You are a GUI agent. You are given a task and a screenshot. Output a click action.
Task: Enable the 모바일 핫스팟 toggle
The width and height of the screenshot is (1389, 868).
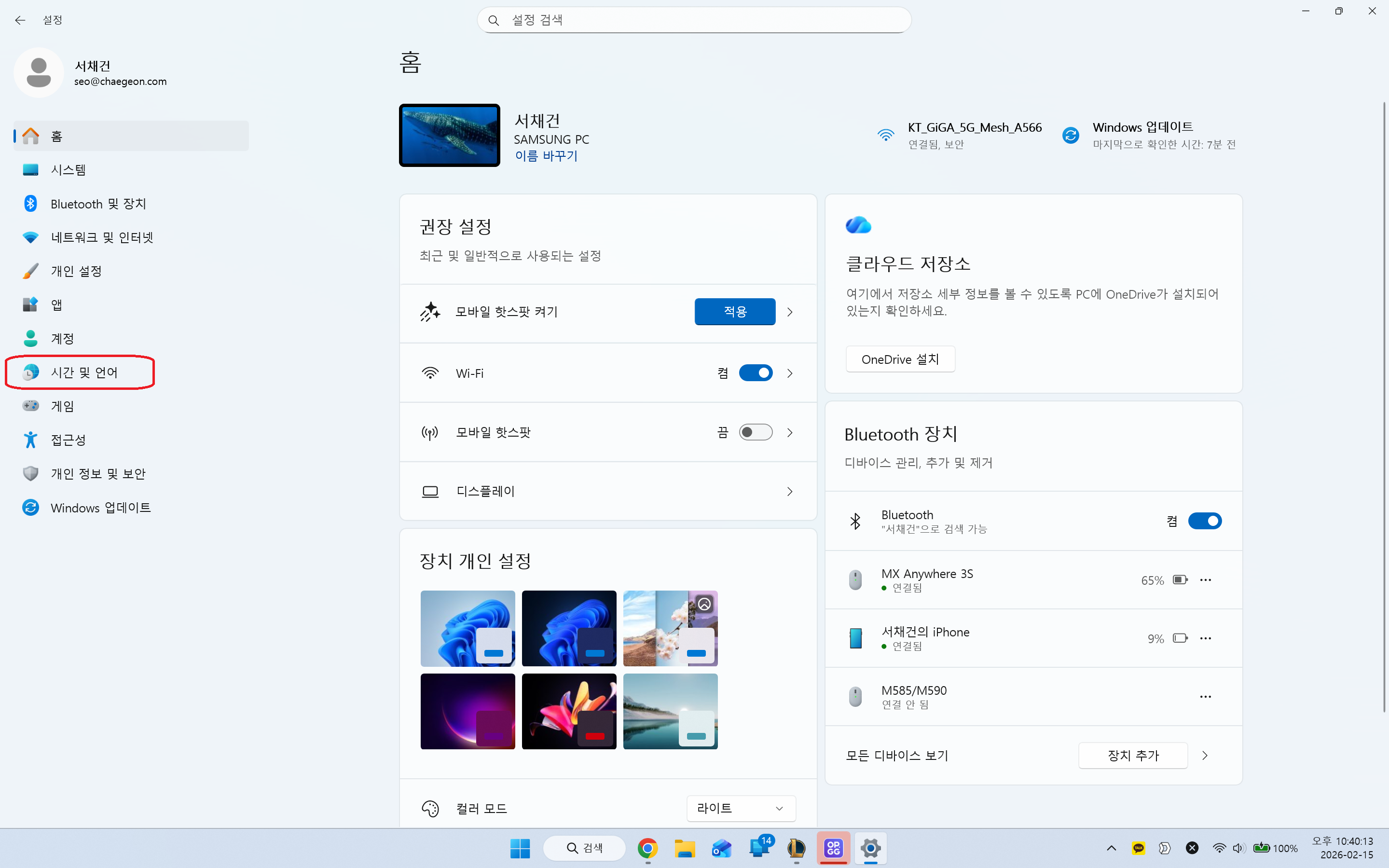point(756,432)
